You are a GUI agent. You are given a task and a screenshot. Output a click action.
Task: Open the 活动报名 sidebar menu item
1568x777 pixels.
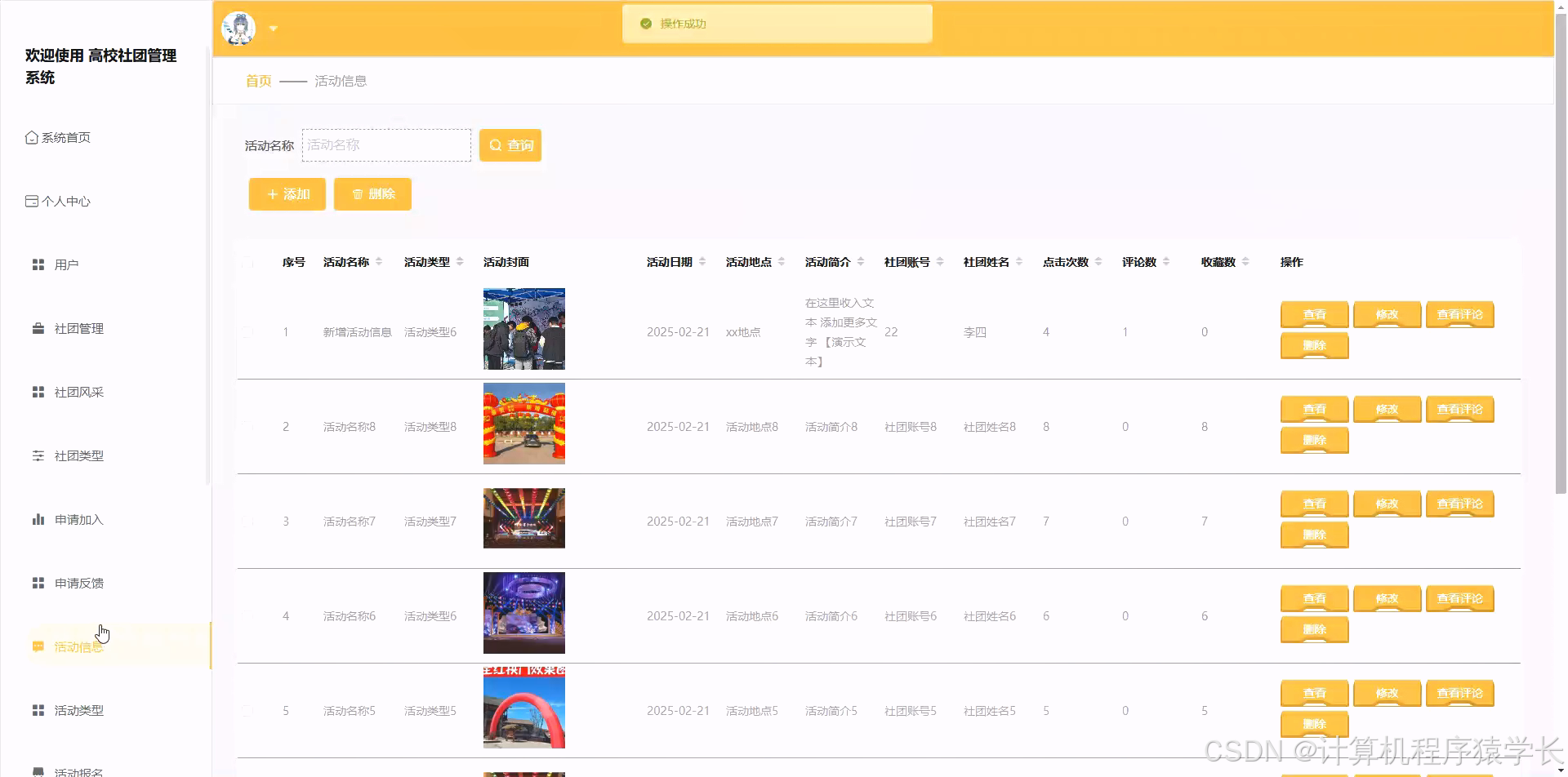[79, 772]
